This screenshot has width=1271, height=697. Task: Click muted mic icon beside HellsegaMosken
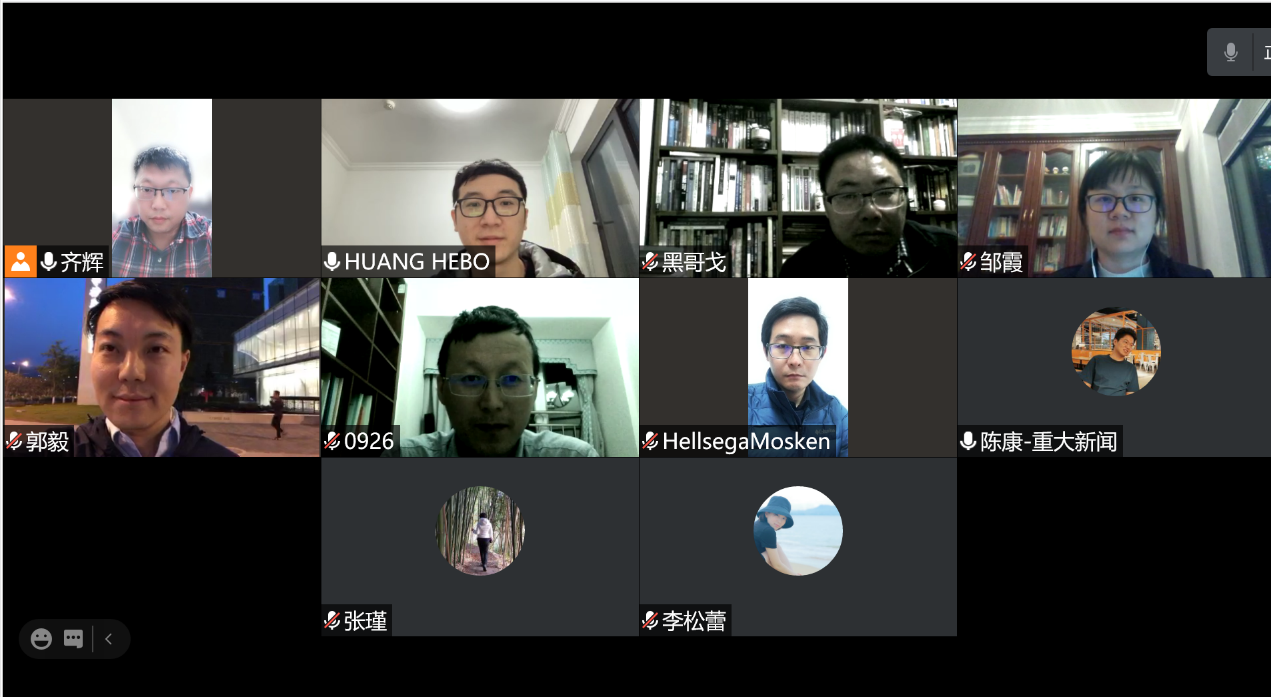(x=650, y=441)
